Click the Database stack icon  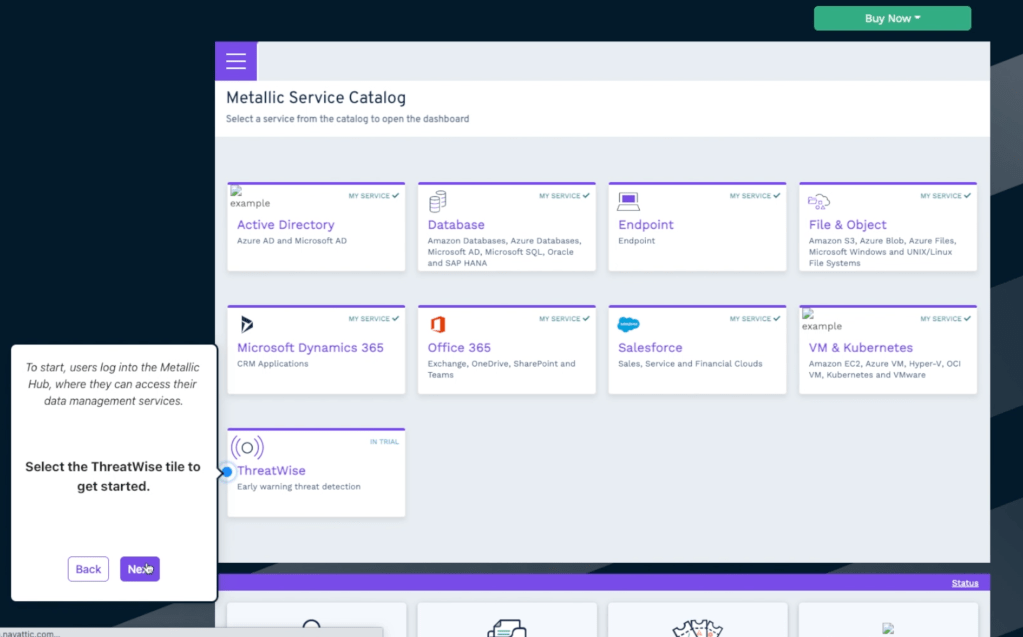(x=437, y=202)
